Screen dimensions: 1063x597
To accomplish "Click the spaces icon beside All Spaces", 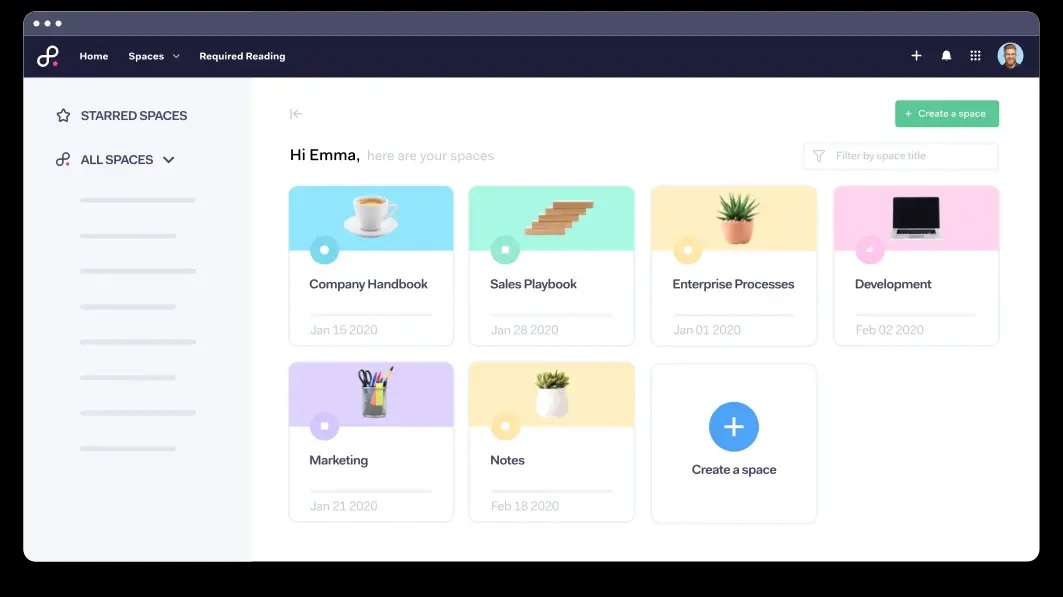I will [63, 159].
